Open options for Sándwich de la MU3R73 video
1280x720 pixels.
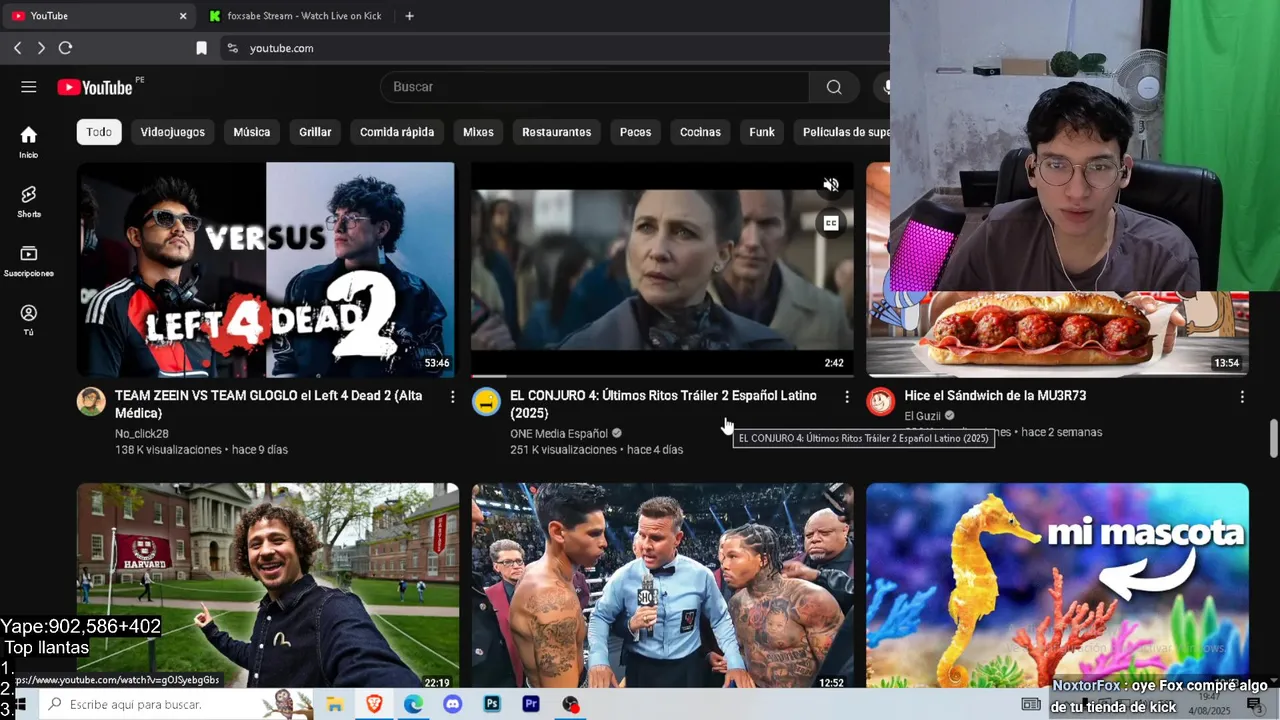point(1242,397)
